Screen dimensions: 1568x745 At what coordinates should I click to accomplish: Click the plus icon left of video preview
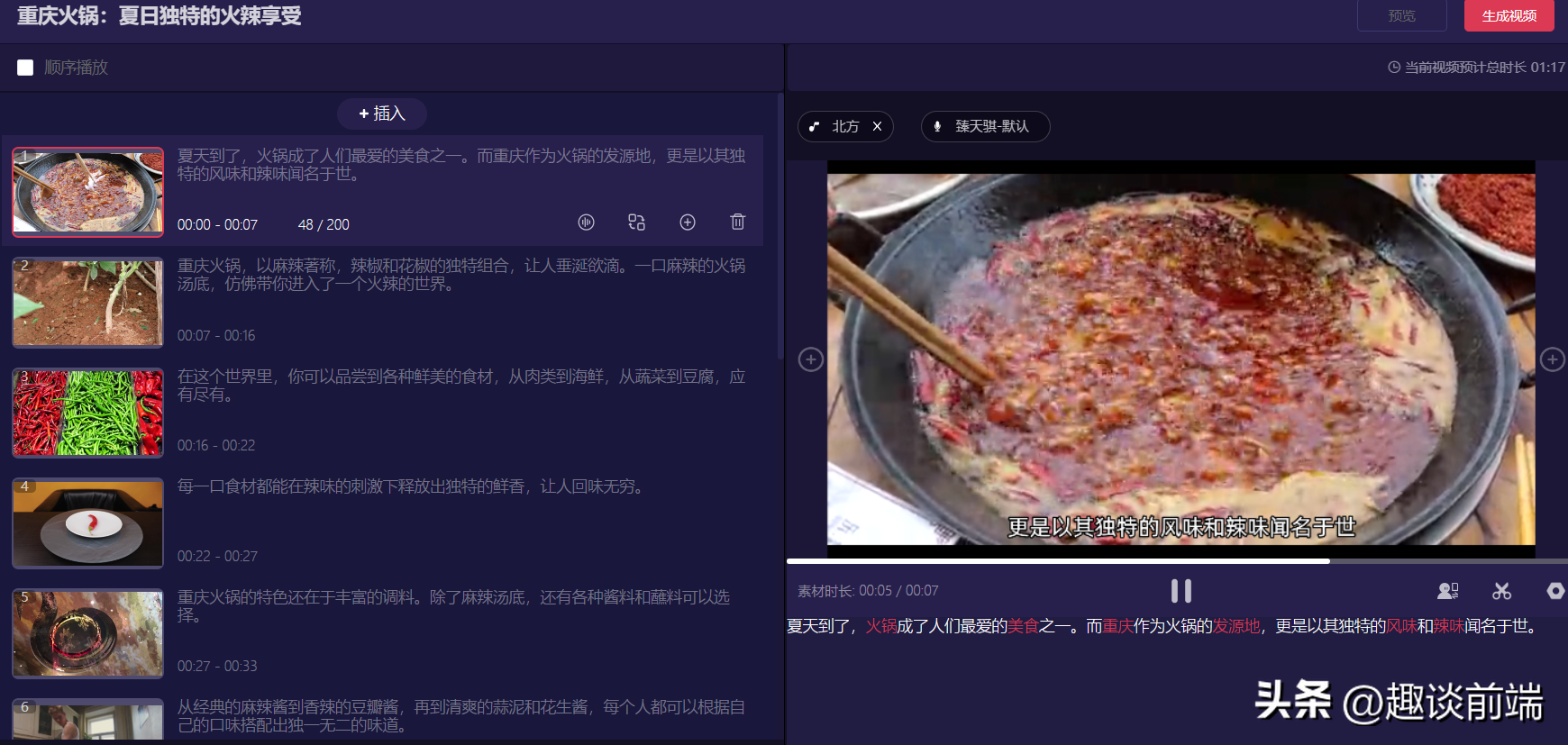point(811,359)
